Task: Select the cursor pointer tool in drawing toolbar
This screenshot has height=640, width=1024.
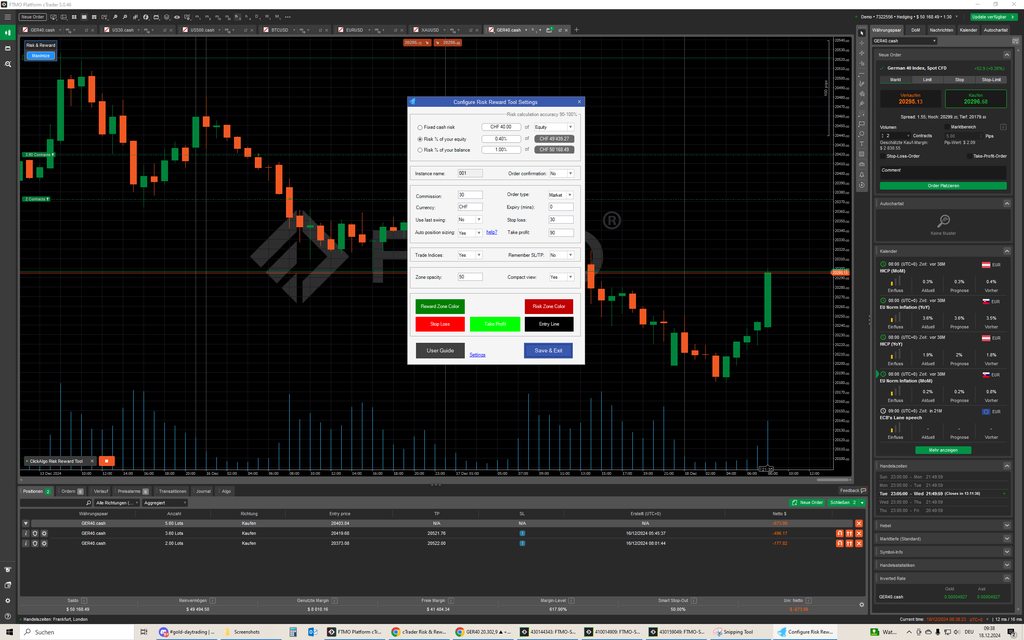Action: coord(861,33)
